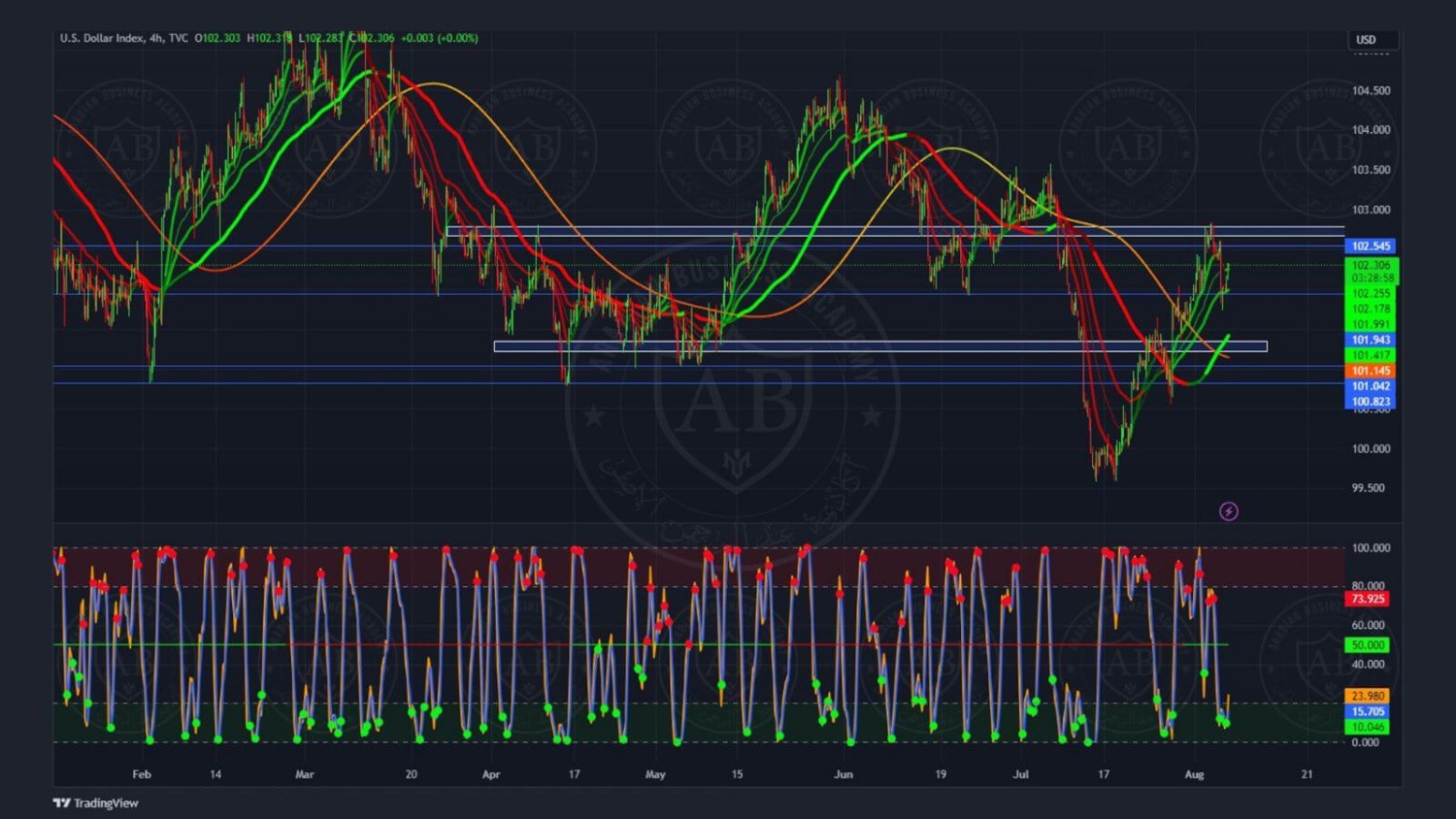Click the Mar label on time axis
The image size is (1456, 819).
coord(304,774)
